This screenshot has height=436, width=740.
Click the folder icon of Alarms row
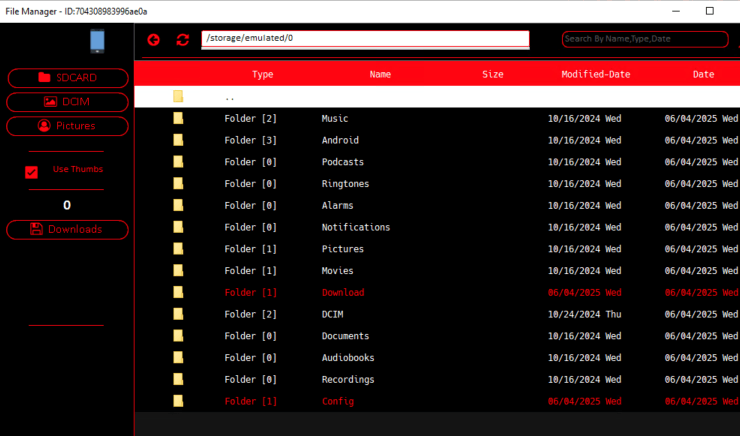pos(178,205)
